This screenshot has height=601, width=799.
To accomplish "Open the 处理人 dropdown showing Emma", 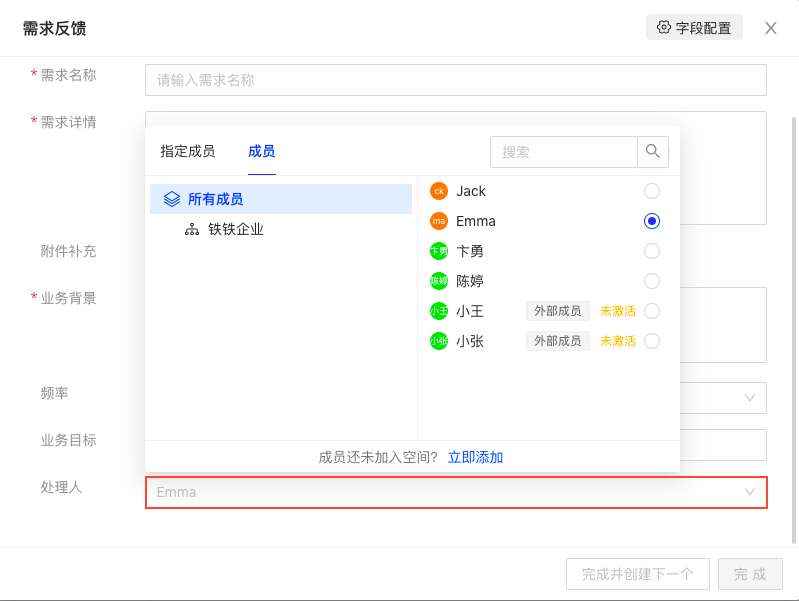I will click(456, 492).
